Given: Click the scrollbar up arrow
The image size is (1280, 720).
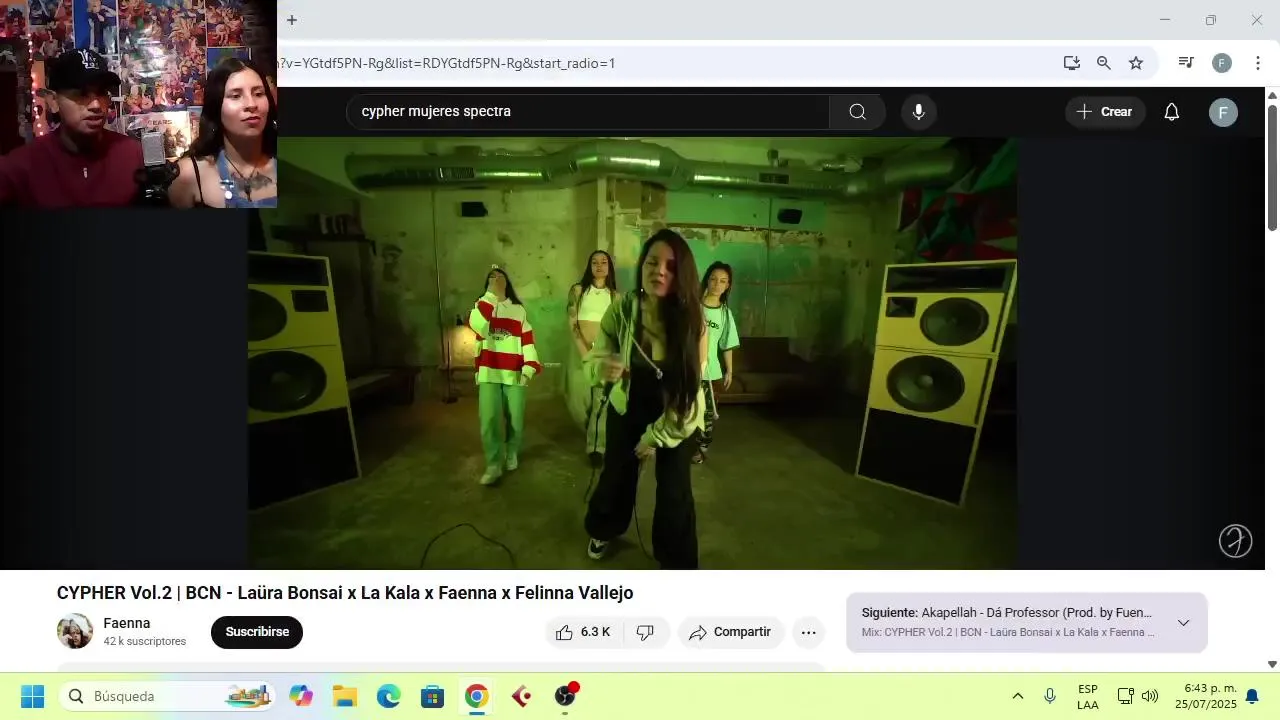Looking at the screenshot, I should pos(1272,95).
